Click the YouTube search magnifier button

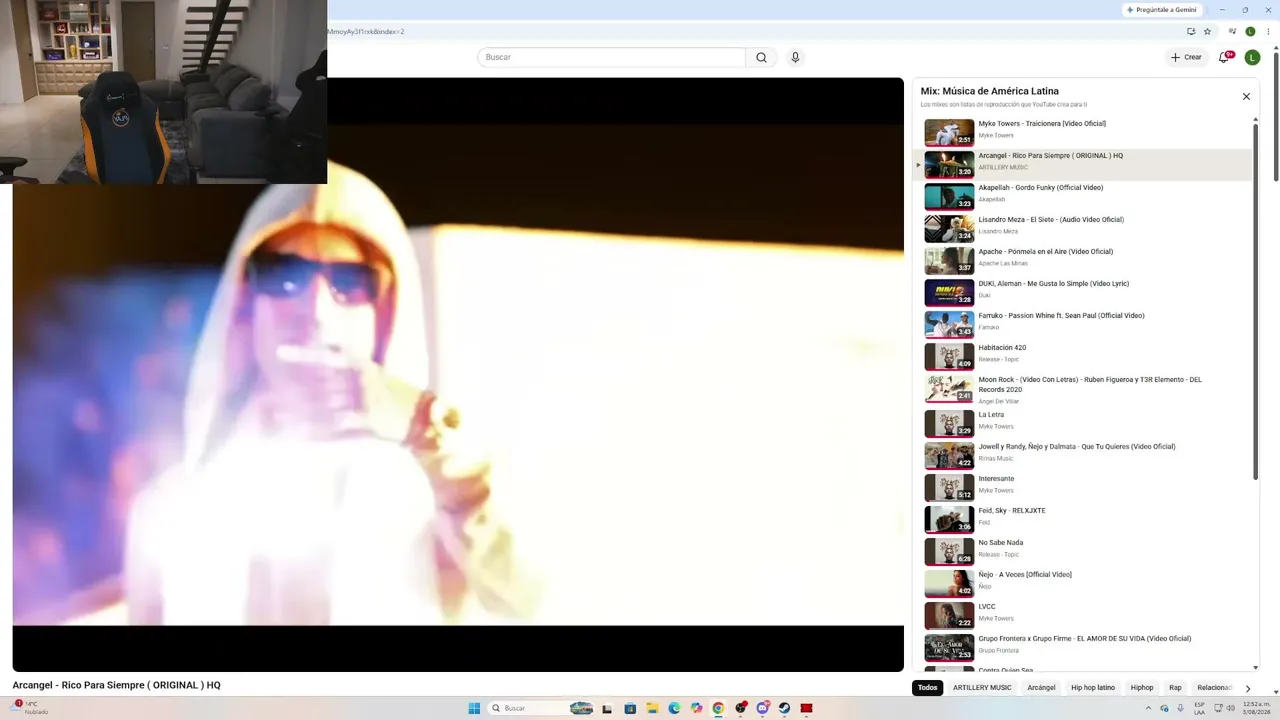click(x=761, y=57)
